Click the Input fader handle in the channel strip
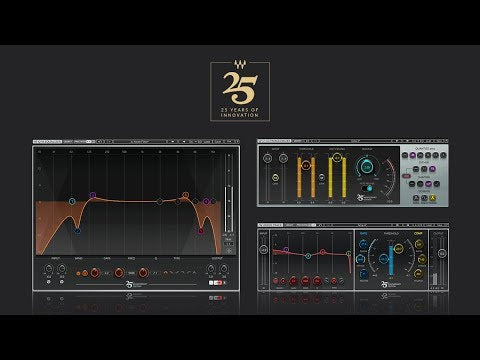Image resolution: width=480 pixels, height=360 pixels. pos(264,250)
